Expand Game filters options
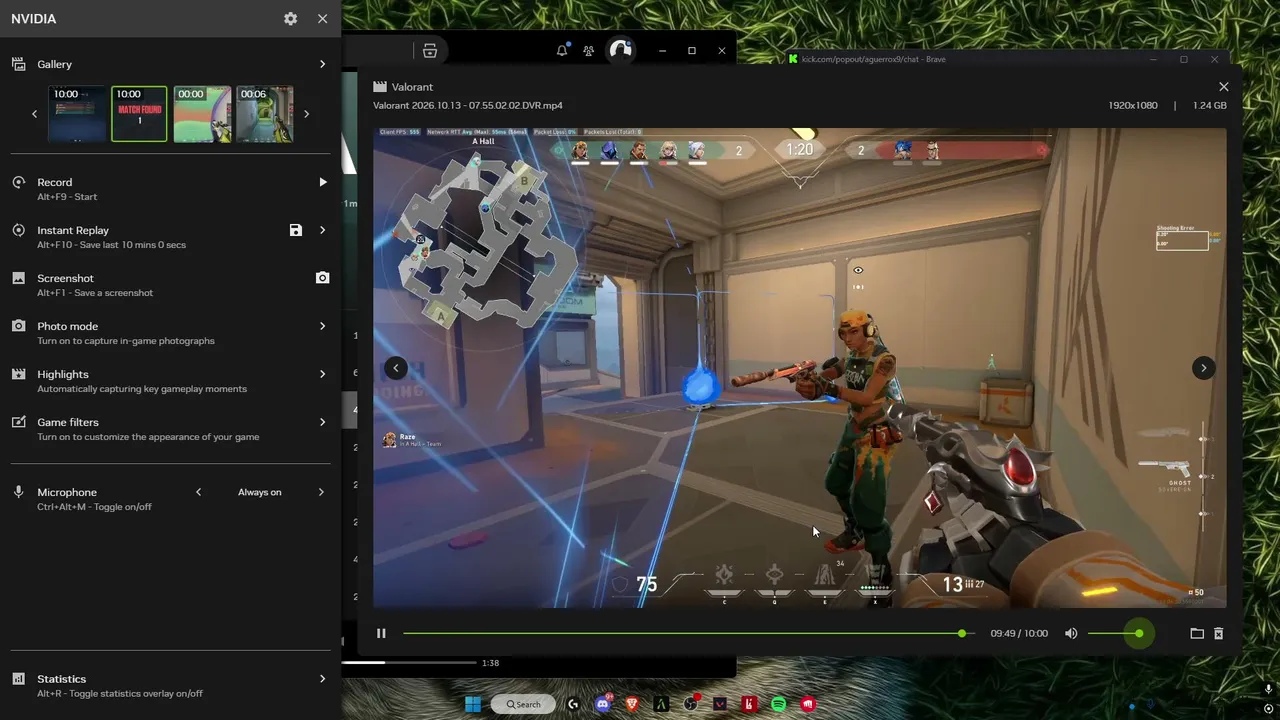The width and height of the screenshot is (1280, 720). (322, 422)
